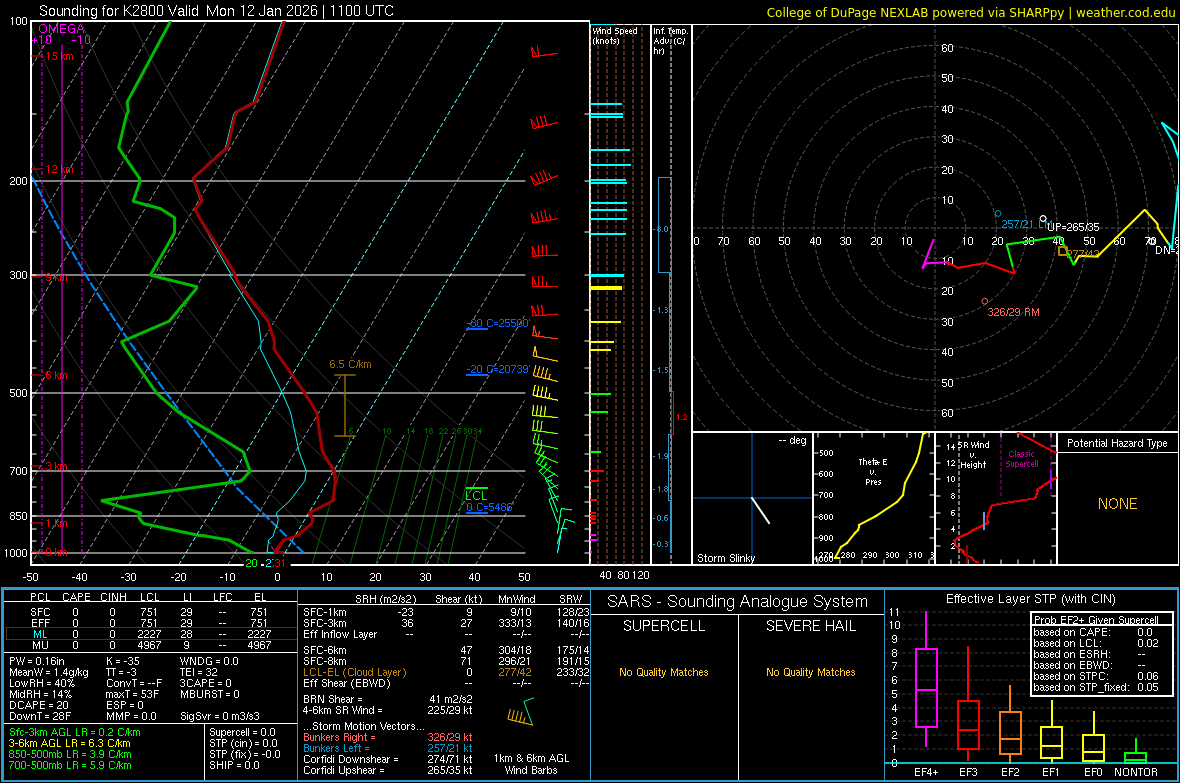Click the NONE hazard type value
Image resolution: width=1180 pixels, height=783 pixels.
point(1117,504)
